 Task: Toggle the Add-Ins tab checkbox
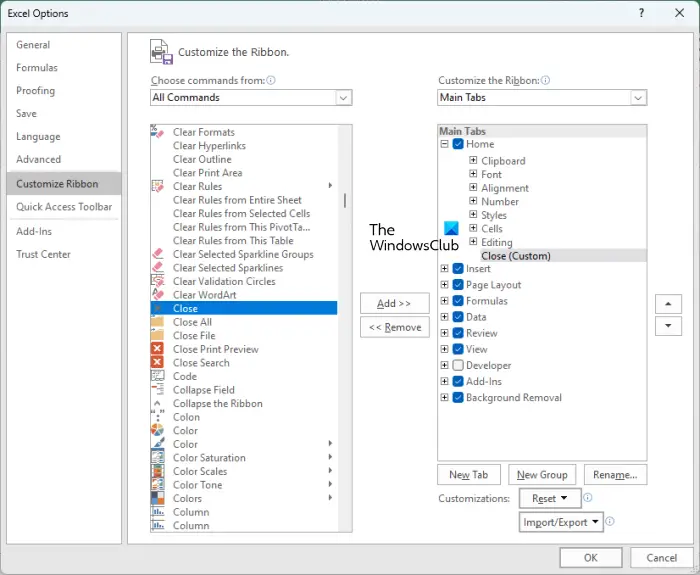[x=458, y=381]
